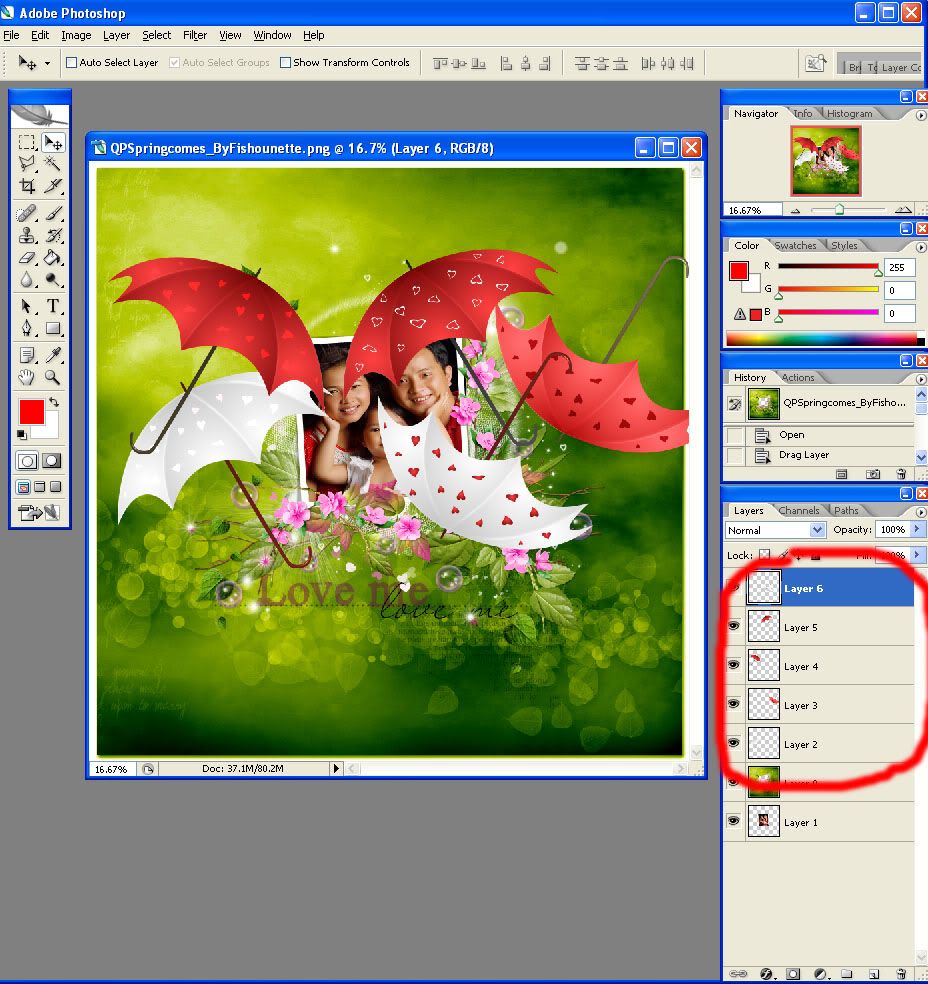Switch to the Channels tab
Viewport: 928px width, 984px height.
click(x=798, y=510)
